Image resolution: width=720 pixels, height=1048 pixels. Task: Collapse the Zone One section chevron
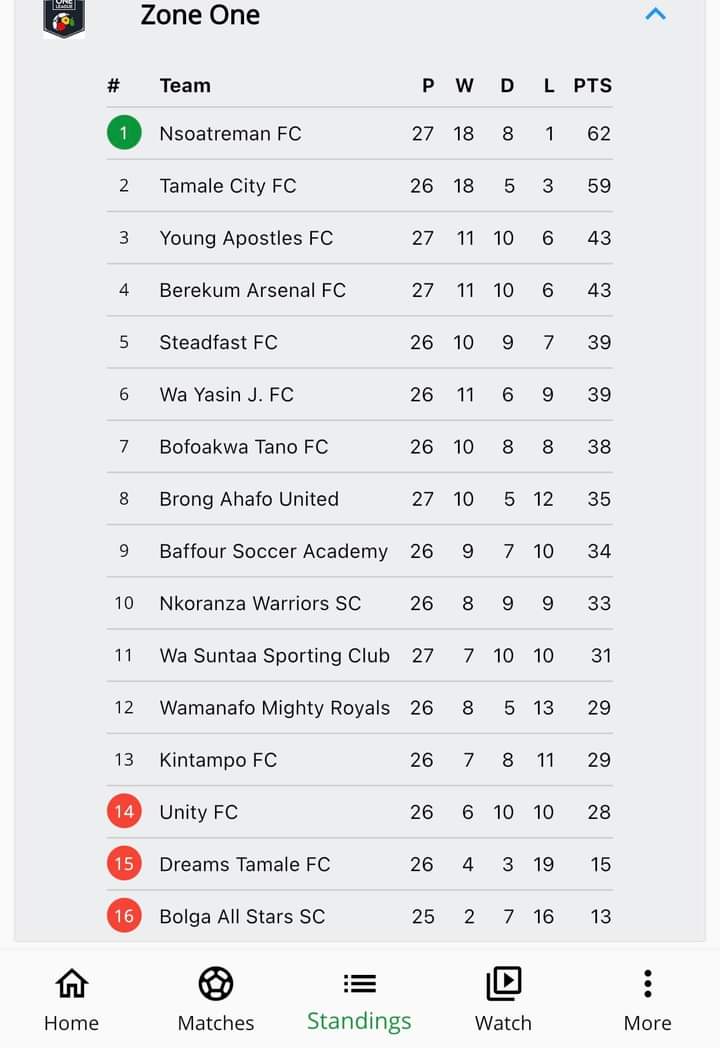pos(655,13)
